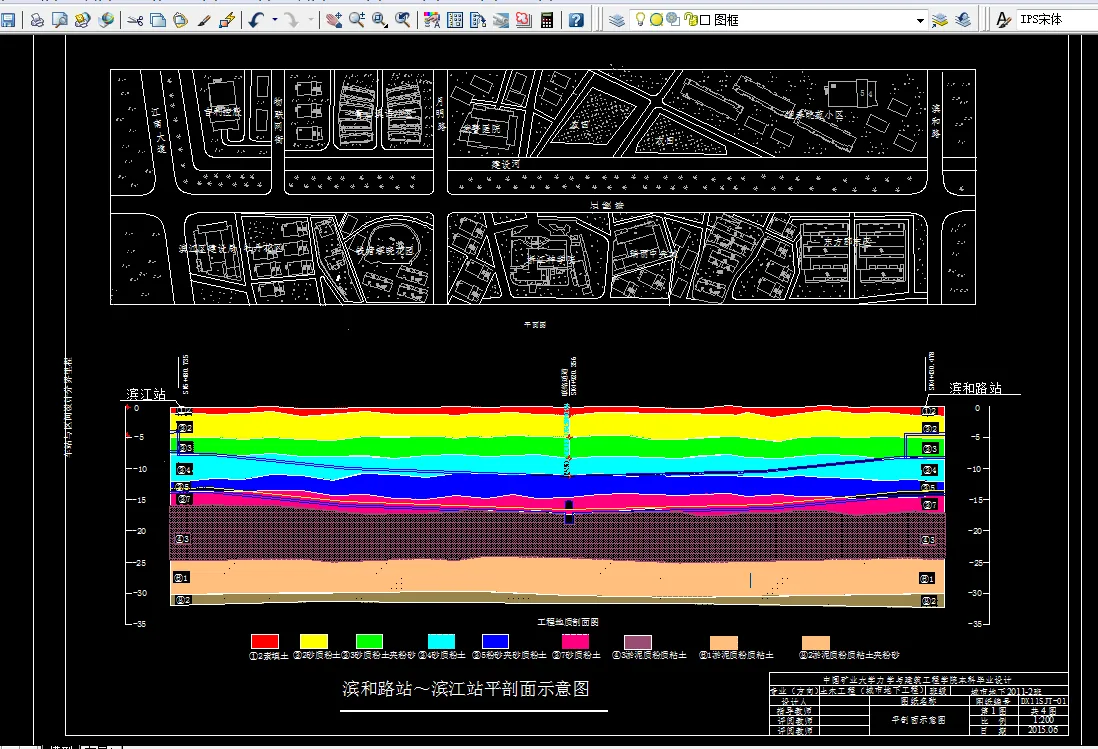Save the drawing with the floppy disk icon
Image resolution: width=1098 pixels, height=749 pixels.
click(x=8, y=20)
